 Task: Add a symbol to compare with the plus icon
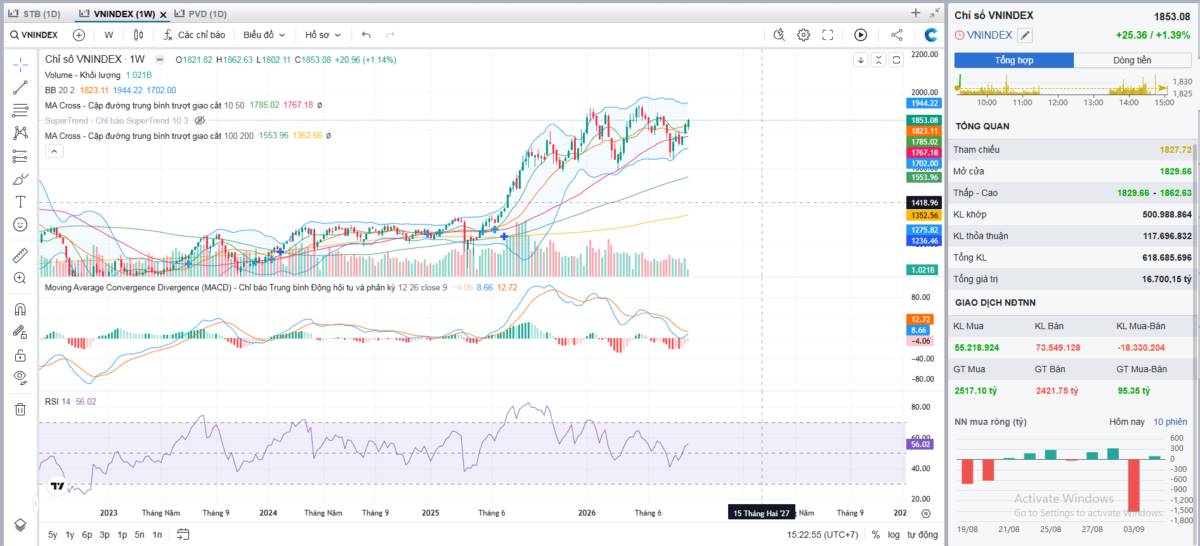click(x=79, y=34)
